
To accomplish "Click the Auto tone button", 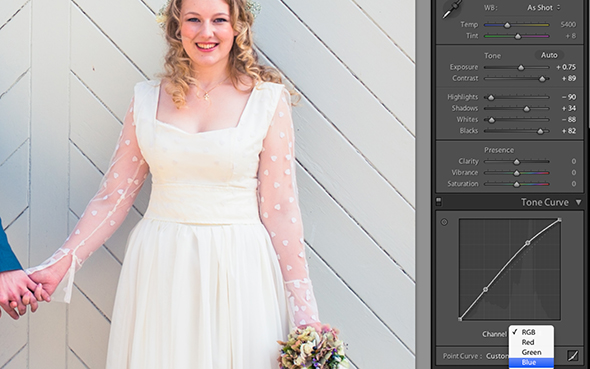I will click(549, 55).
